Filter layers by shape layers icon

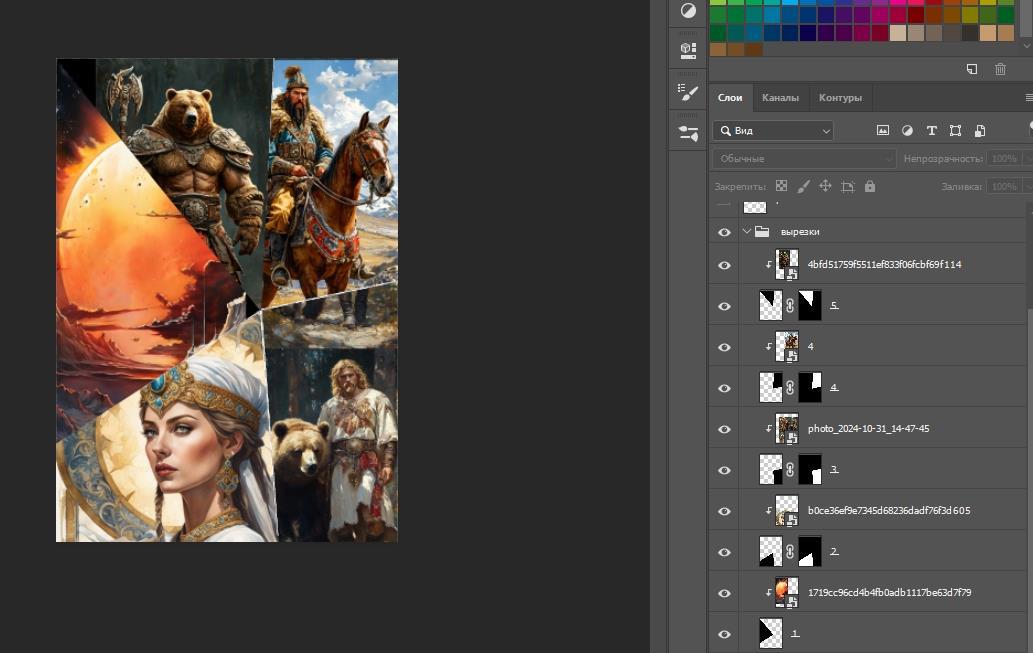tap(956, 131)
